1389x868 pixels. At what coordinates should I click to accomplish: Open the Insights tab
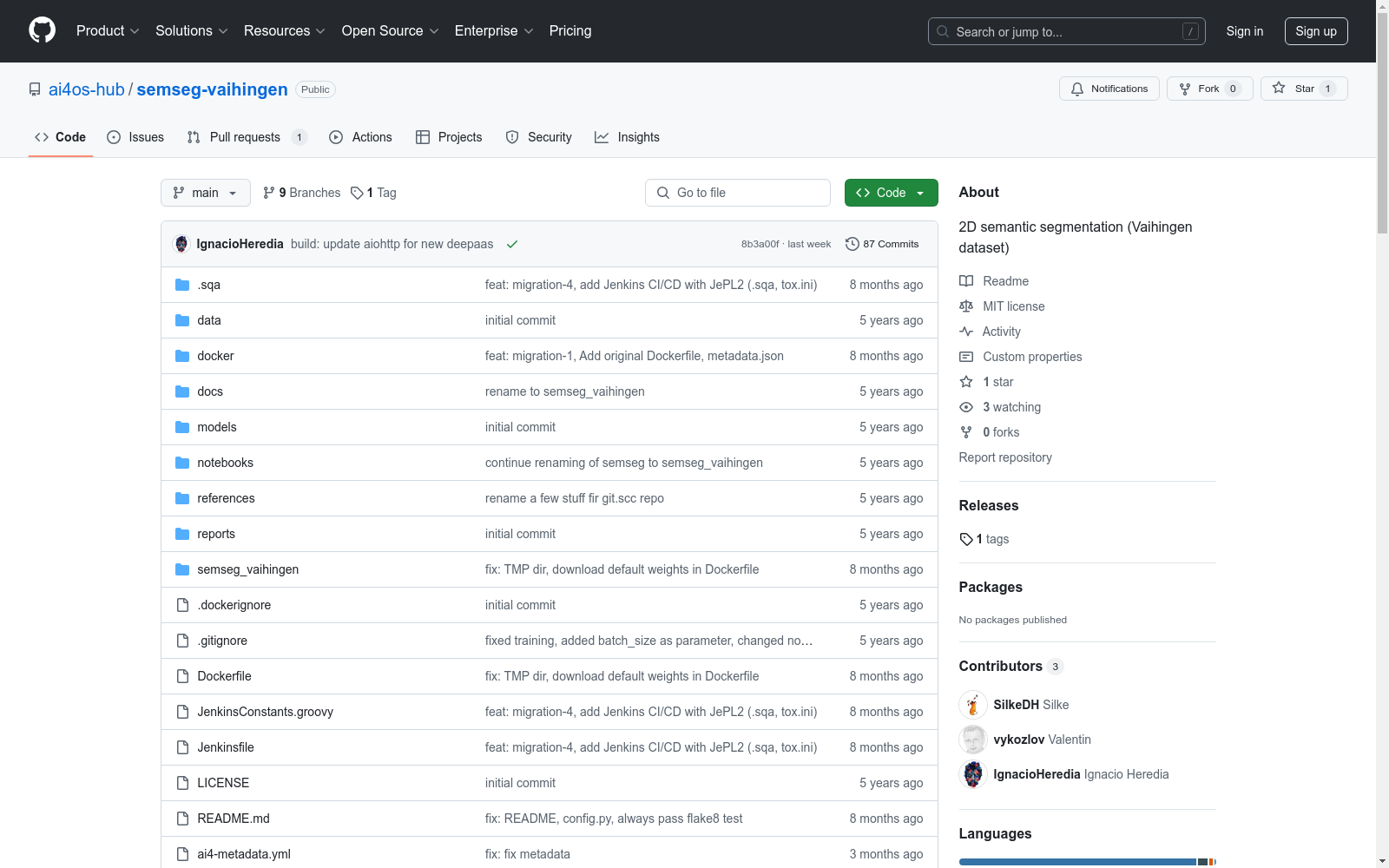point(627,137)
